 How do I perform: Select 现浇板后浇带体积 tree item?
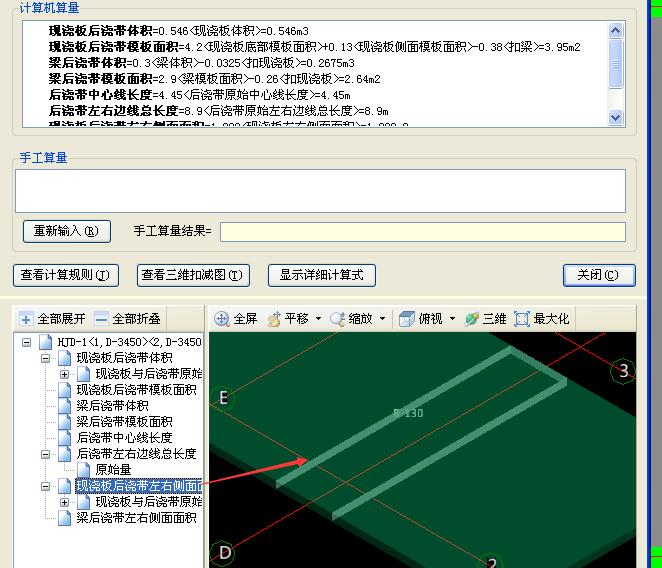pos(124,358)
